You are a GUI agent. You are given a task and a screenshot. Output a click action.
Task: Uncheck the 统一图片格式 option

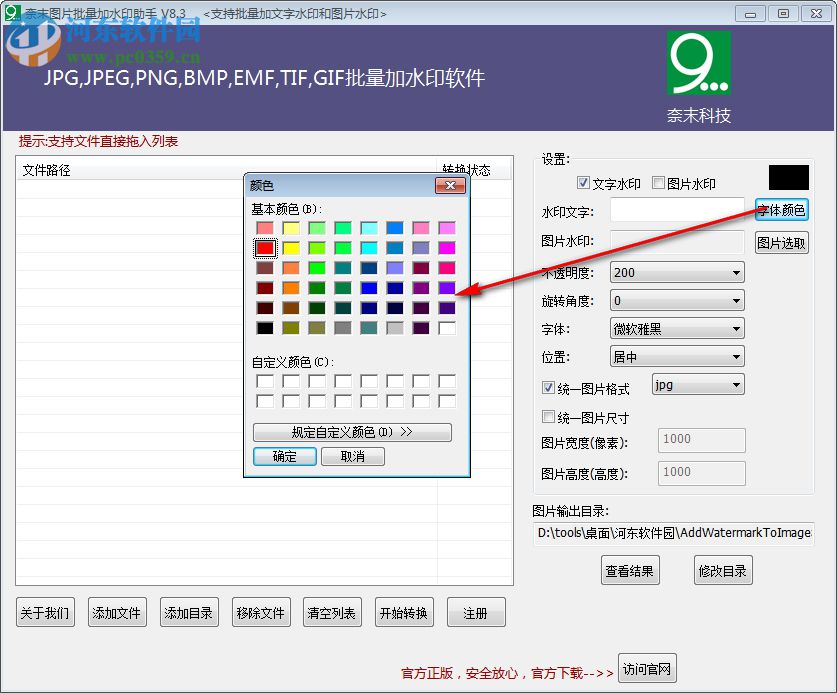(x=548, y=388)
